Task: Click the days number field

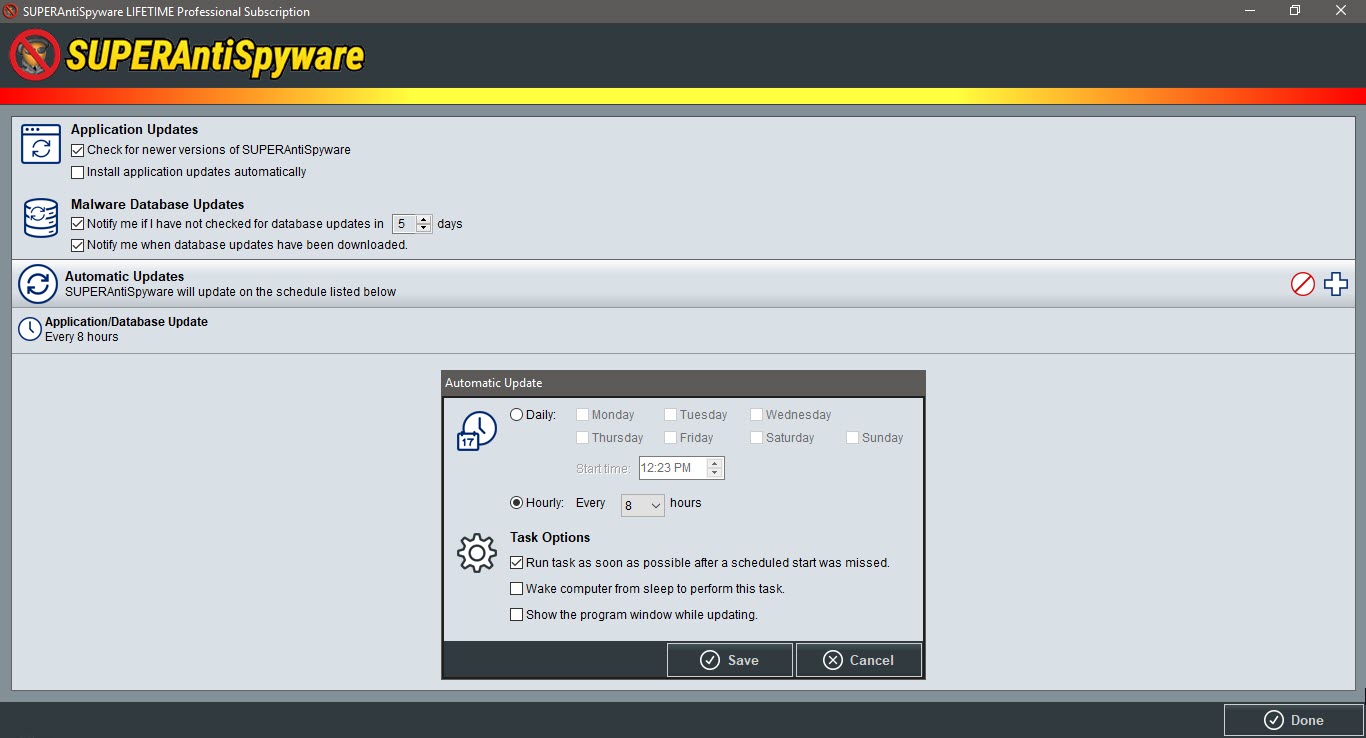Action: [405, 224]
